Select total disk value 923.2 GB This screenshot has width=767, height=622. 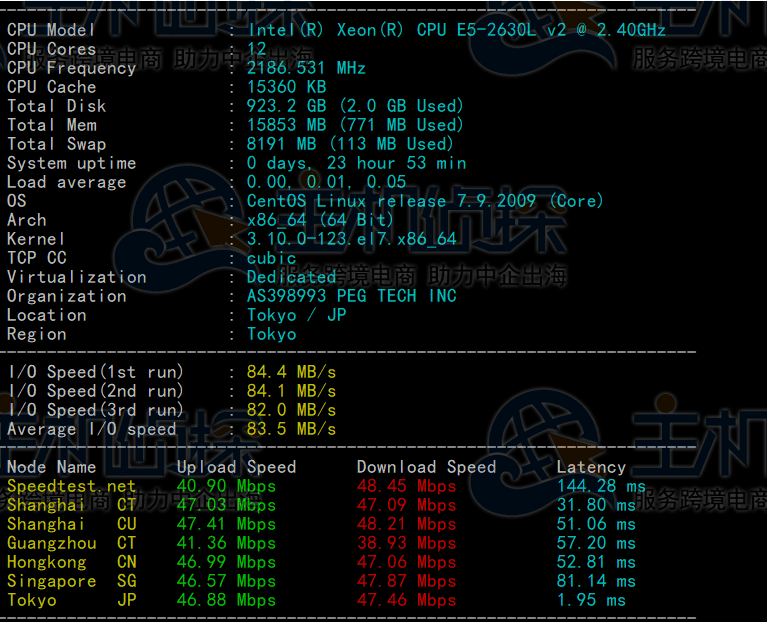pos(355,106)
